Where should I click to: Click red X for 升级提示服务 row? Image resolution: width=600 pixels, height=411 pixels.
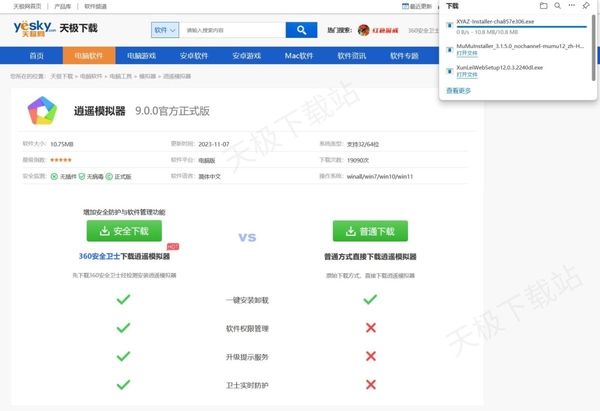tap(371, 356)
